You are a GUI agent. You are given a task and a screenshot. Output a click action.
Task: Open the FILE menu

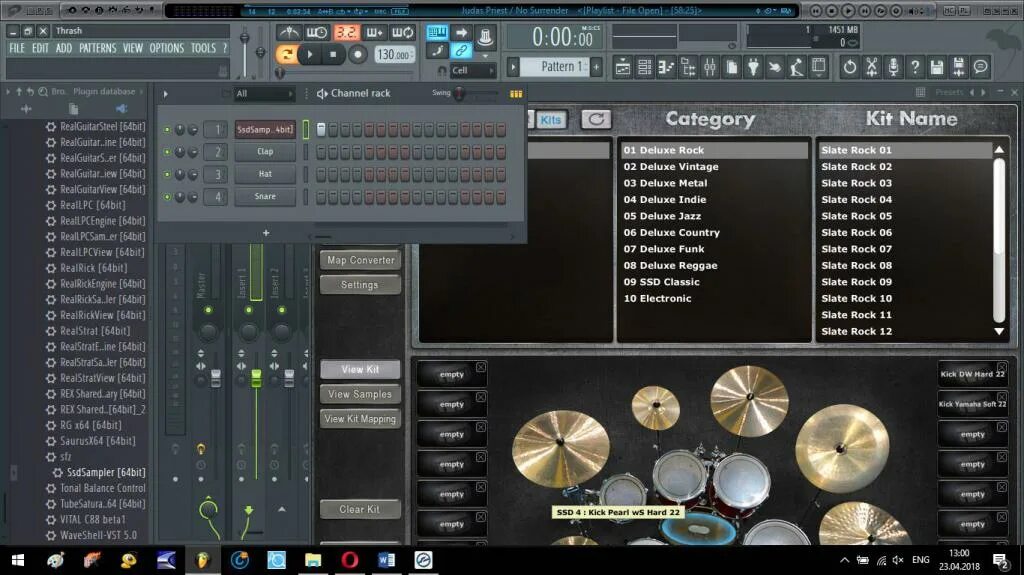16,48
